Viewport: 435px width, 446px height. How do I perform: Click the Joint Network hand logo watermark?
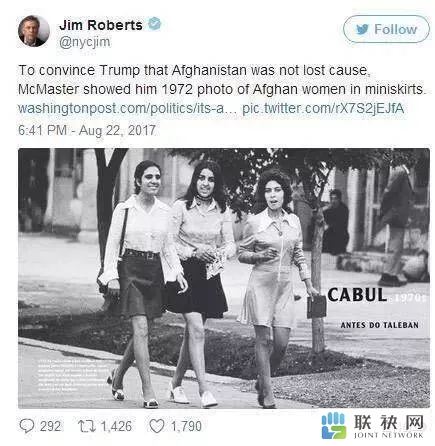(x=333, y=426)
